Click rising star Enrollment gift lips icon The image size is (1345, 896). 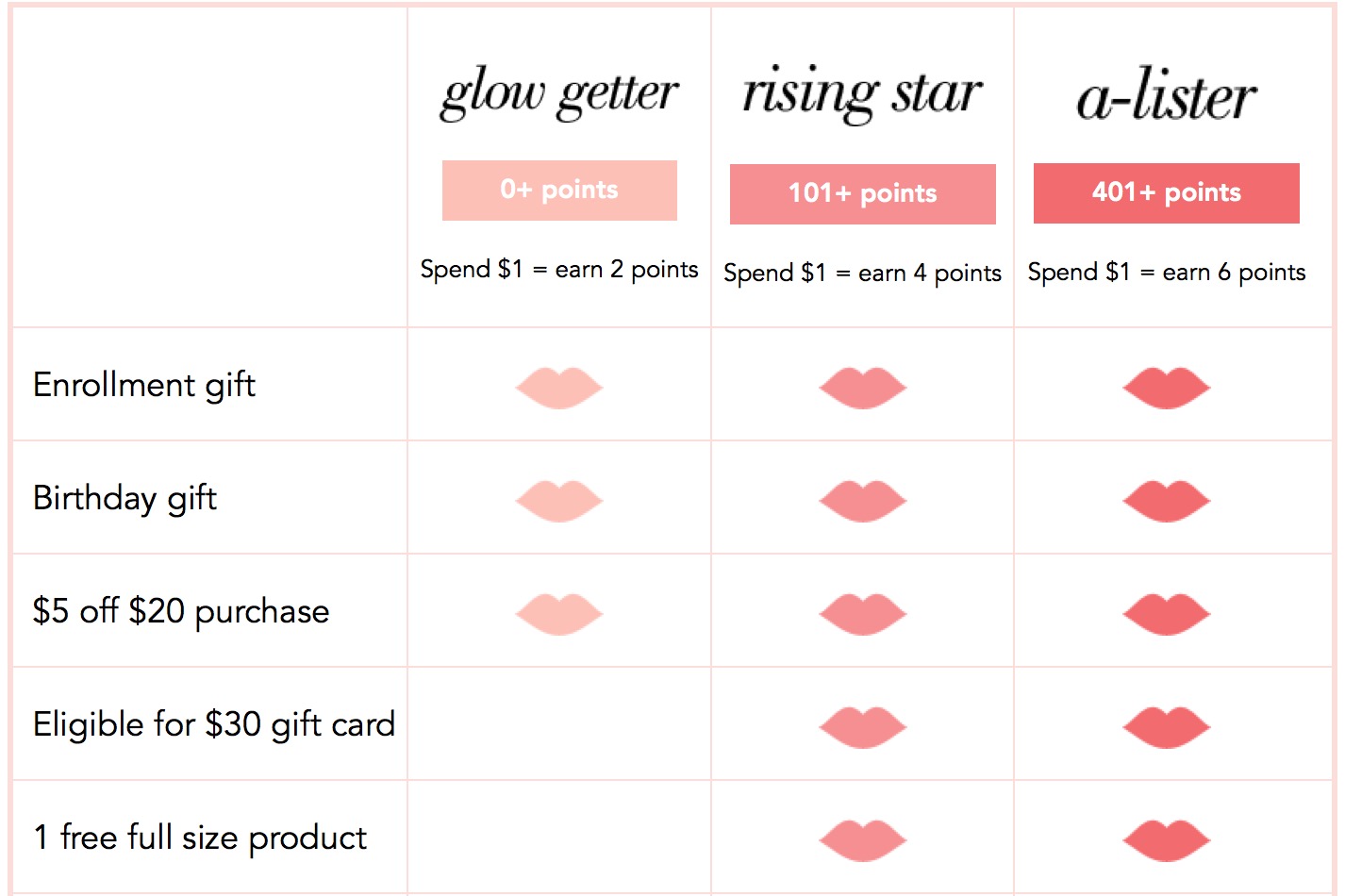(863, 387)
